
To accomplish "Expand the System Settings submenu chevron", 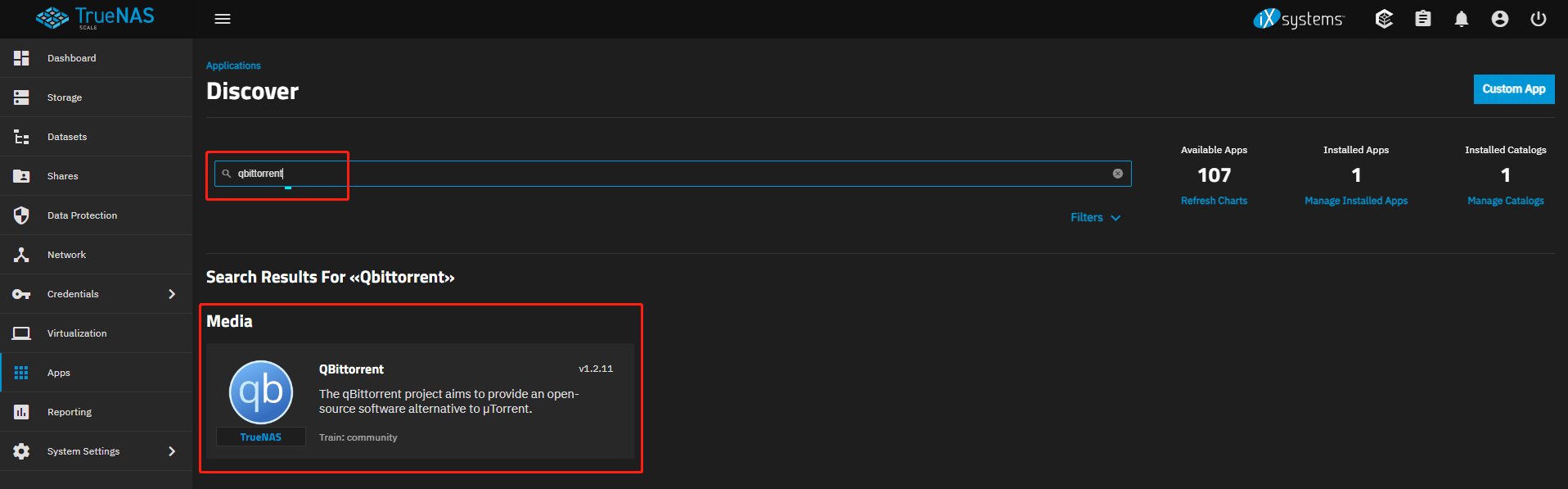I will click(172, 451).
